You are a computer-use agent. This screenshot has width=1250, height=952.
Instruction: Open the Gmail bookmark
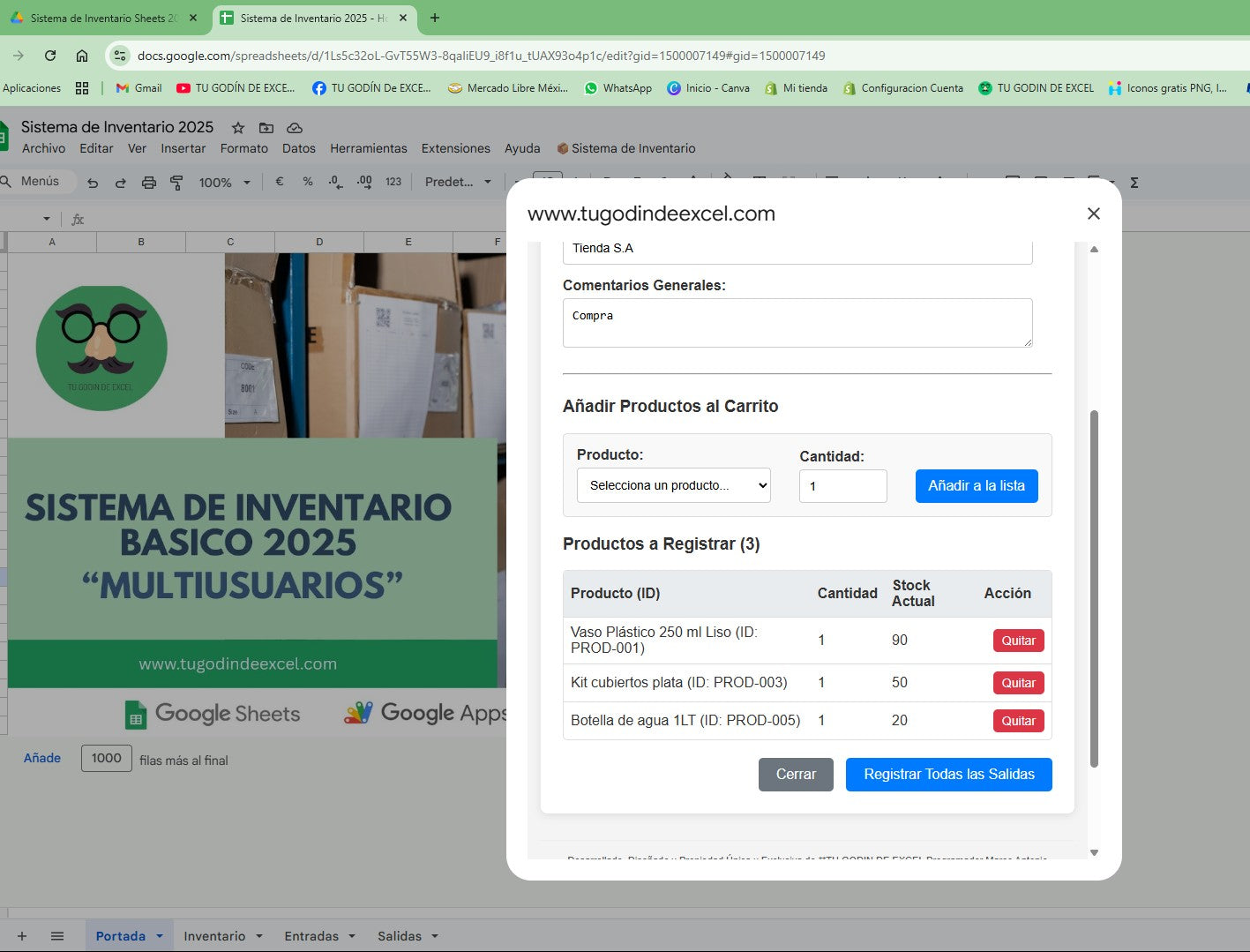point(138,88)
